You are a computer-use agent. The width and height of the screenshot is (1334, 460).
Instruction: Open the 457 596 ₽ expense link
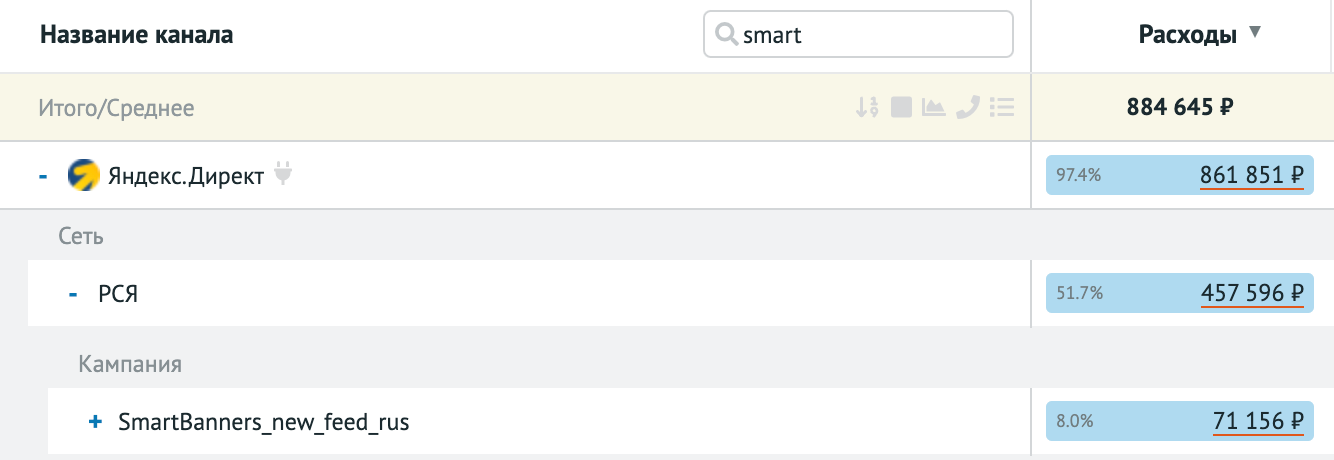[x=1252, y=294]
